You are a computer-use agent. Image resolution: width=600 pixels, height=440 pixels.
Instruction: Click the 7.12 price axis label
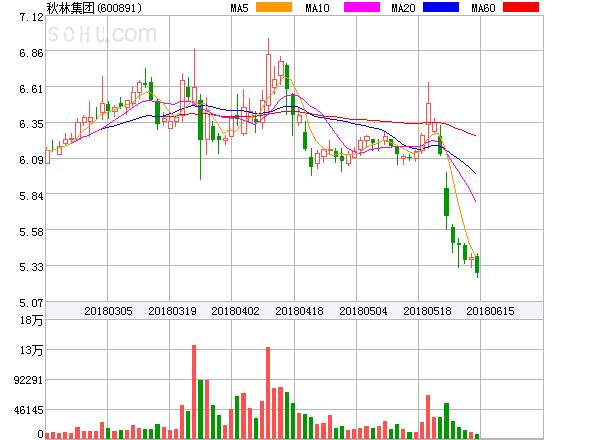(31, 17)
